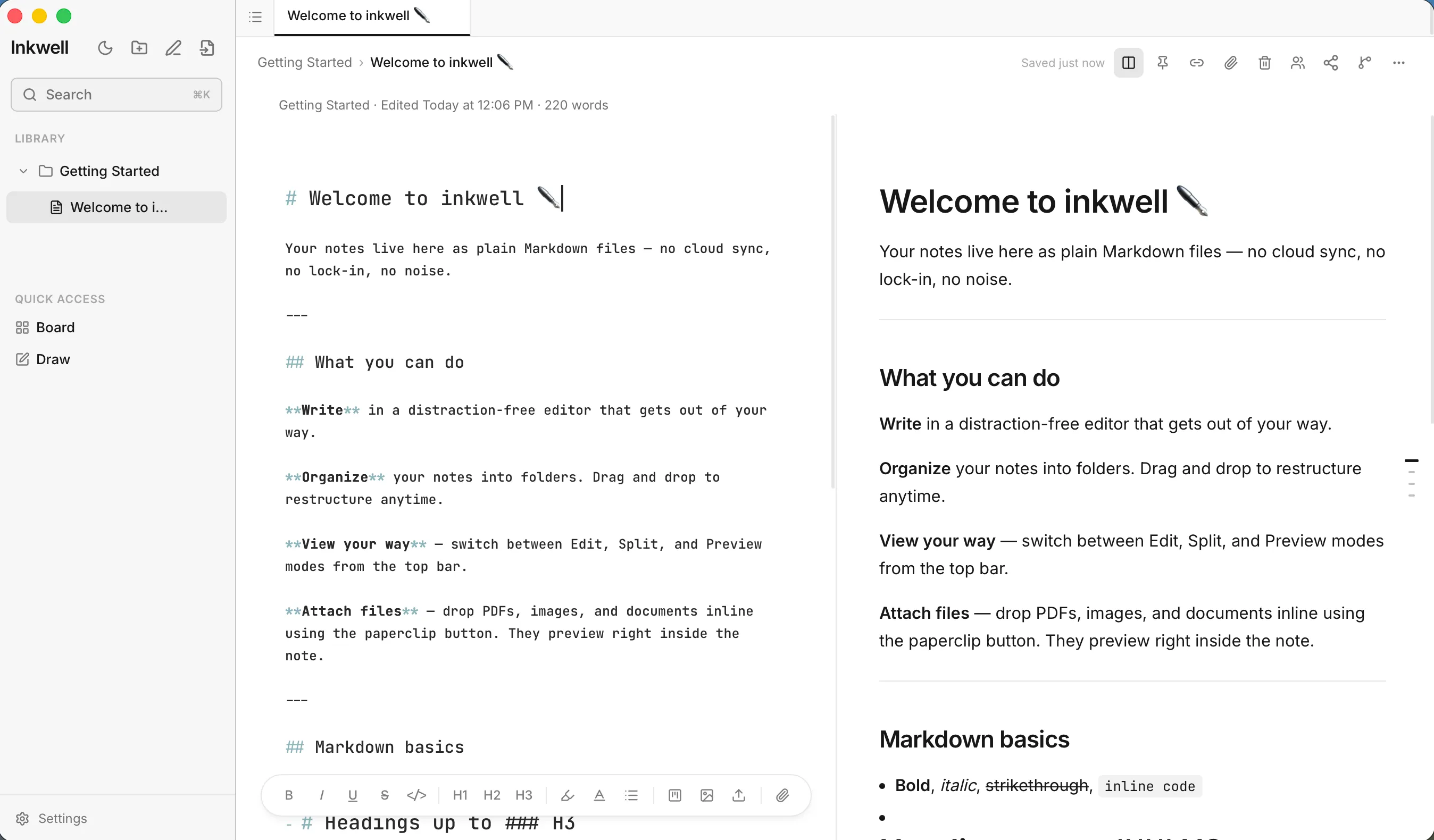Viewport: 1434px width, 840px height.
Task: Open the Board quick access
Action: tap(46, 327)
